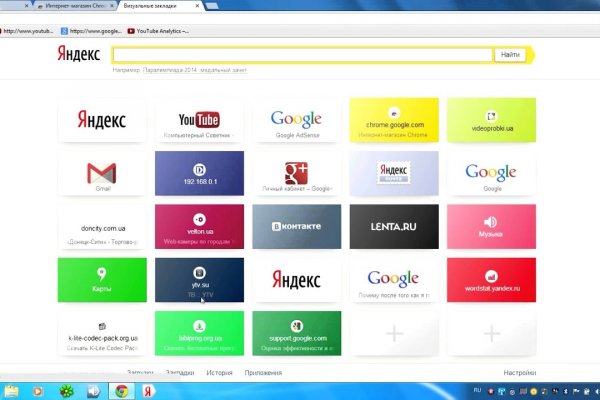Screen dimensions: 600x400
Task: Open the LENTA.RU bookmark tile
Action: point(393,227)
